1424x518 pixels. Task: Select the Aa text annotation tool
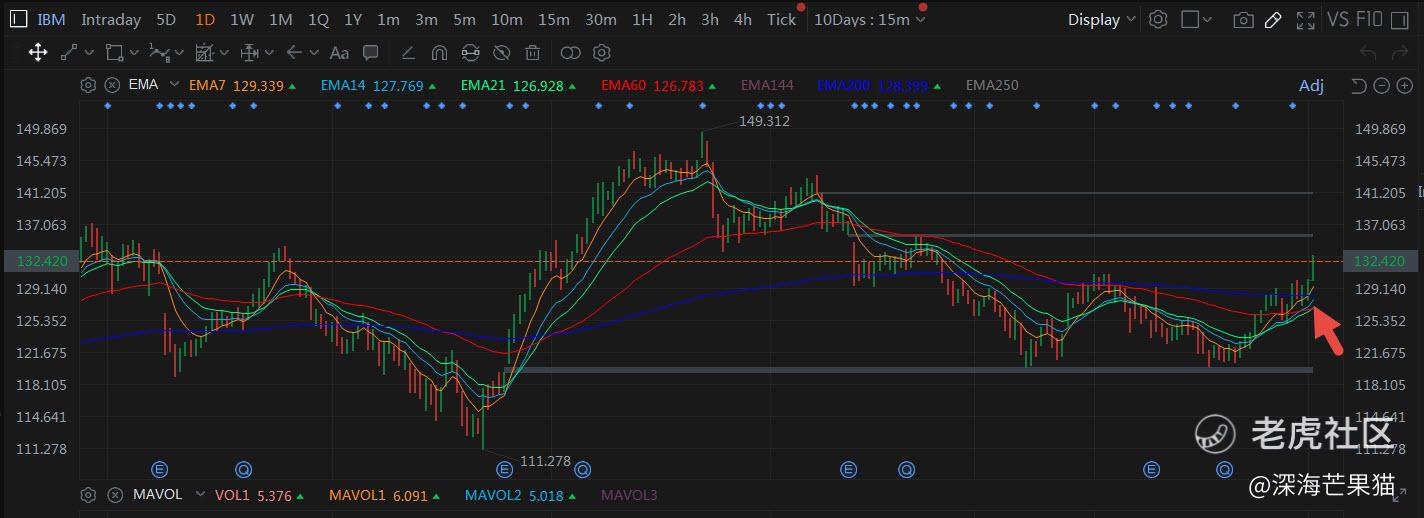click(x=339, y=52)
